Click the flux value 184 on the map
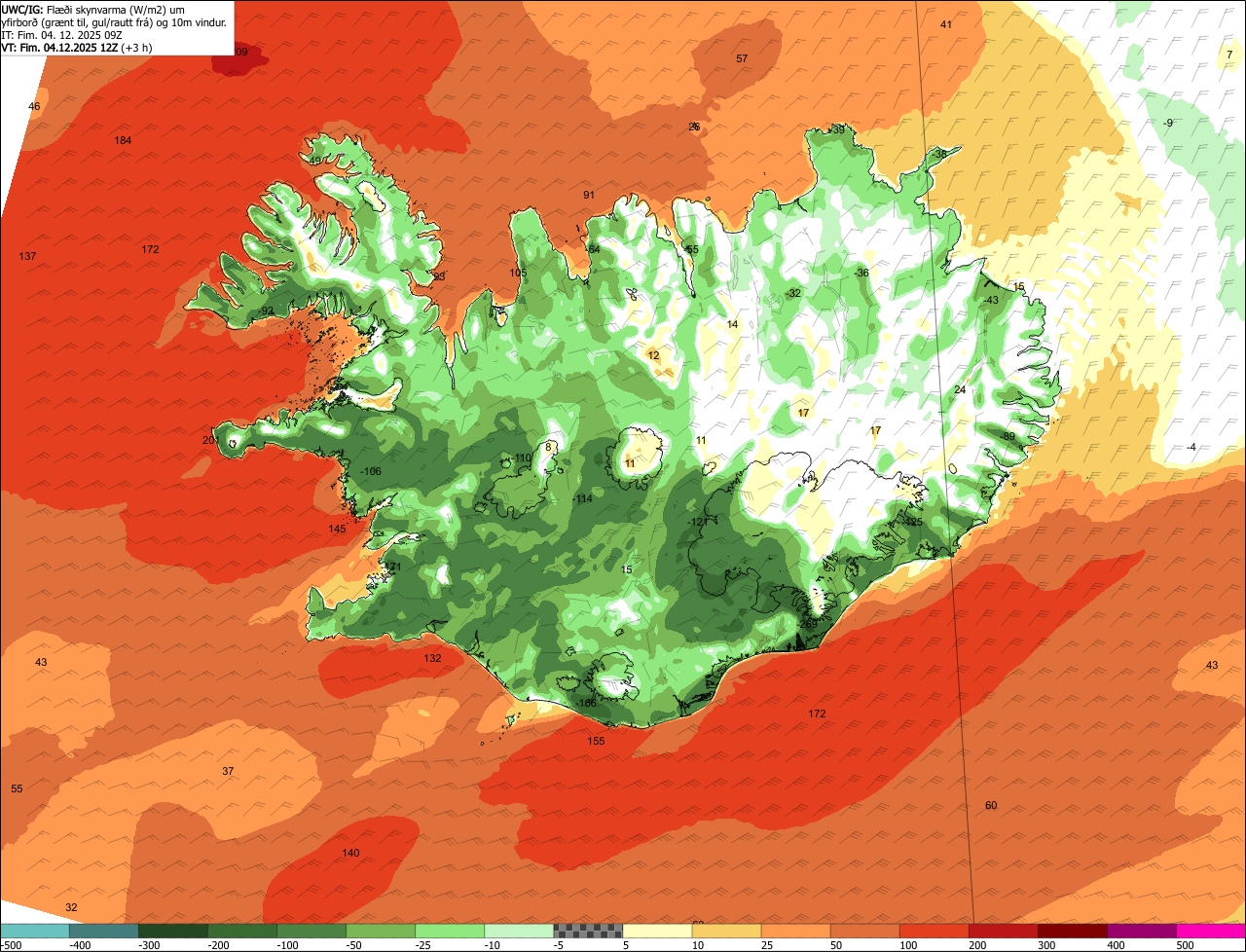 pyautogui.click(x=123, y=140)
